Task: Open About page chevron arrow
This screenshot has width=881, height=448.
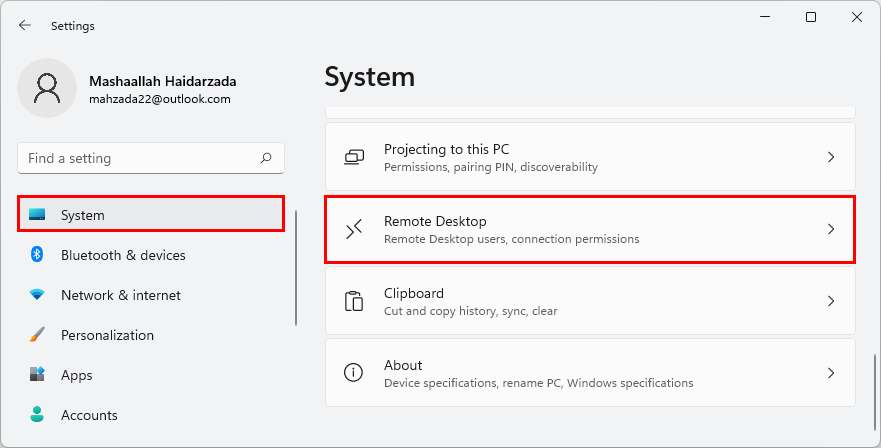Action: click(830, 373)
